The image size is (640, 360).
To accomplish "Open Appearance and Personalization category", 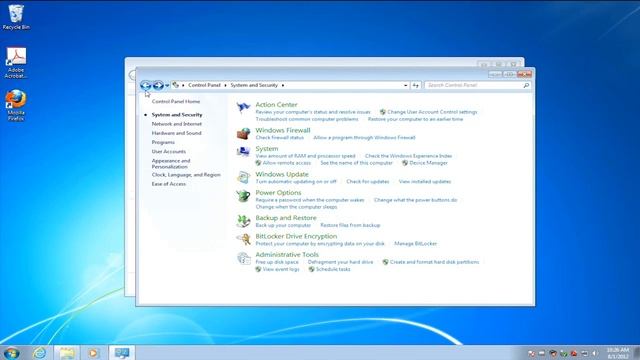I will pyautogui.click(x=171, y=164).
